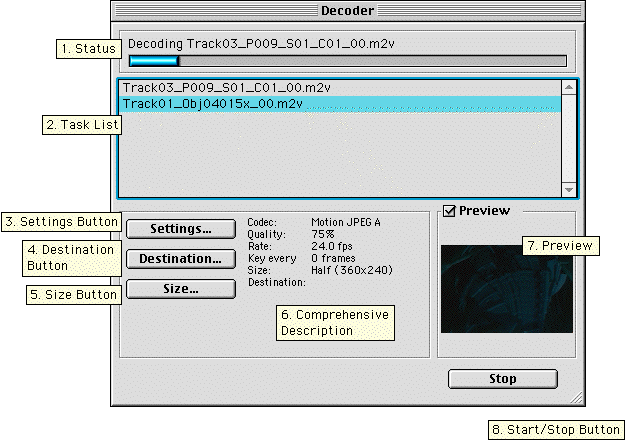628x442 pixels.
Task: Click the 'Key every' label
Action: (272, 259)
